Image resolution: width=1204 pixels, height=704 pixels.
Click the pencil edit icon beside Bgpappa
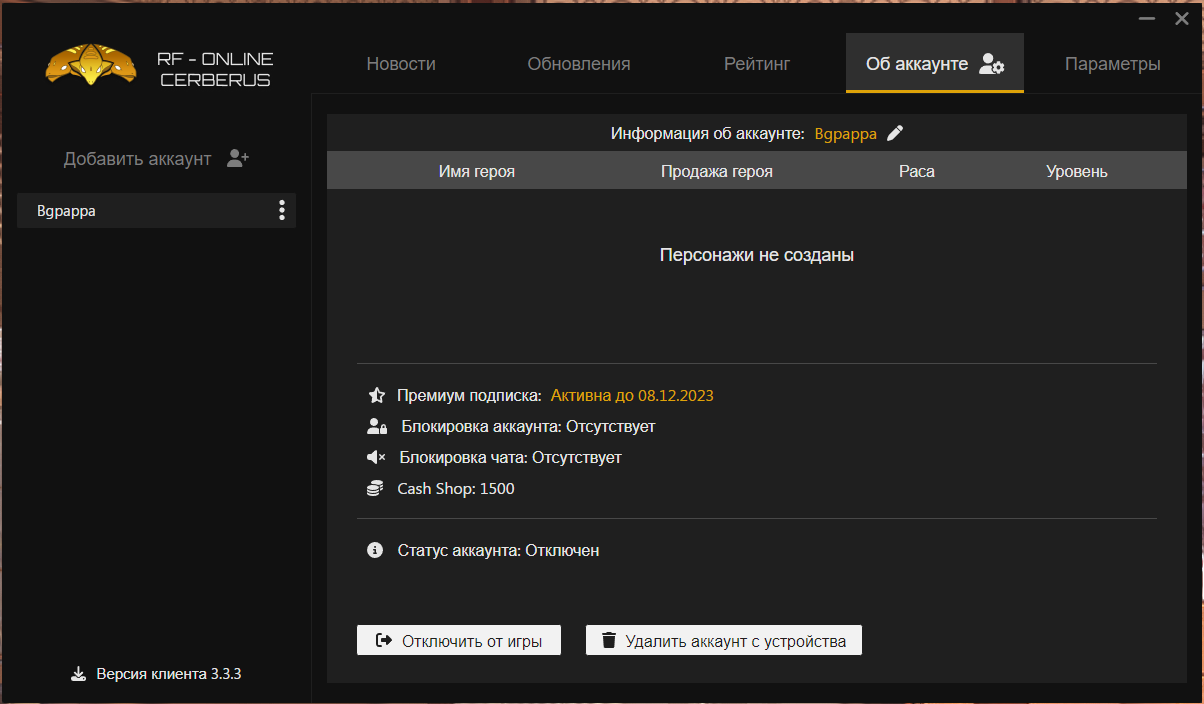[x=895, y=133]
